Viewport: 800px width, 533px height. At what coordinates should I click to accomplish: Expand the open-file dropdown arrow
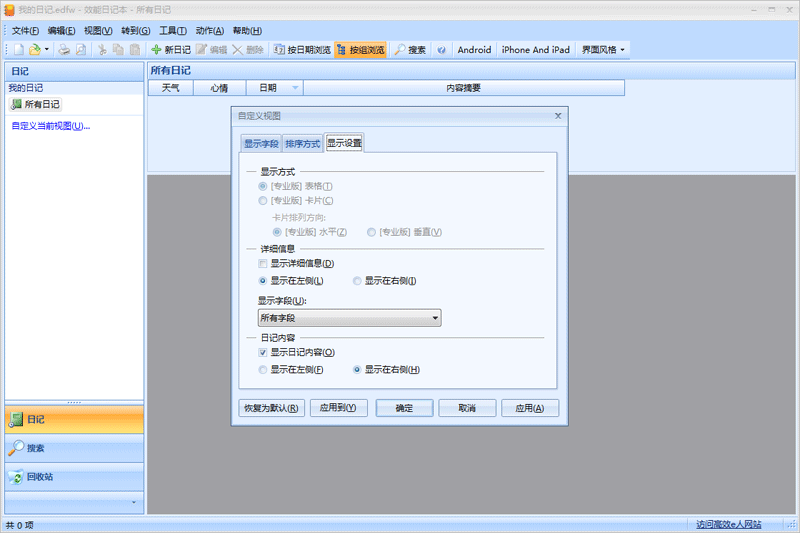click(x=46, y=49)
